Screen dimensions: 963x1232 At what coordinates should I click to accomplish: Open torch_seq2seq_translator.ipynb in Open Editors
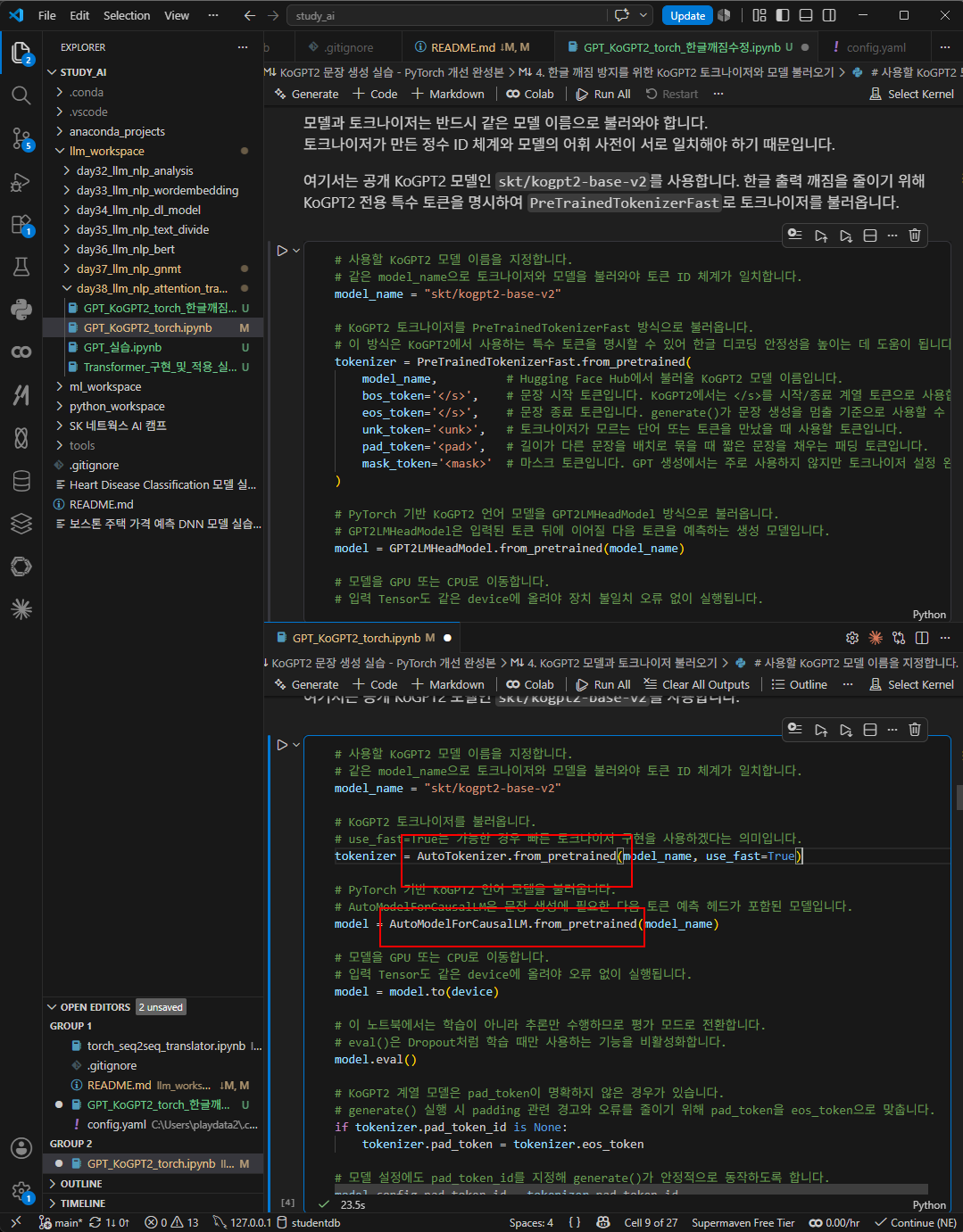pos(166,1046)
